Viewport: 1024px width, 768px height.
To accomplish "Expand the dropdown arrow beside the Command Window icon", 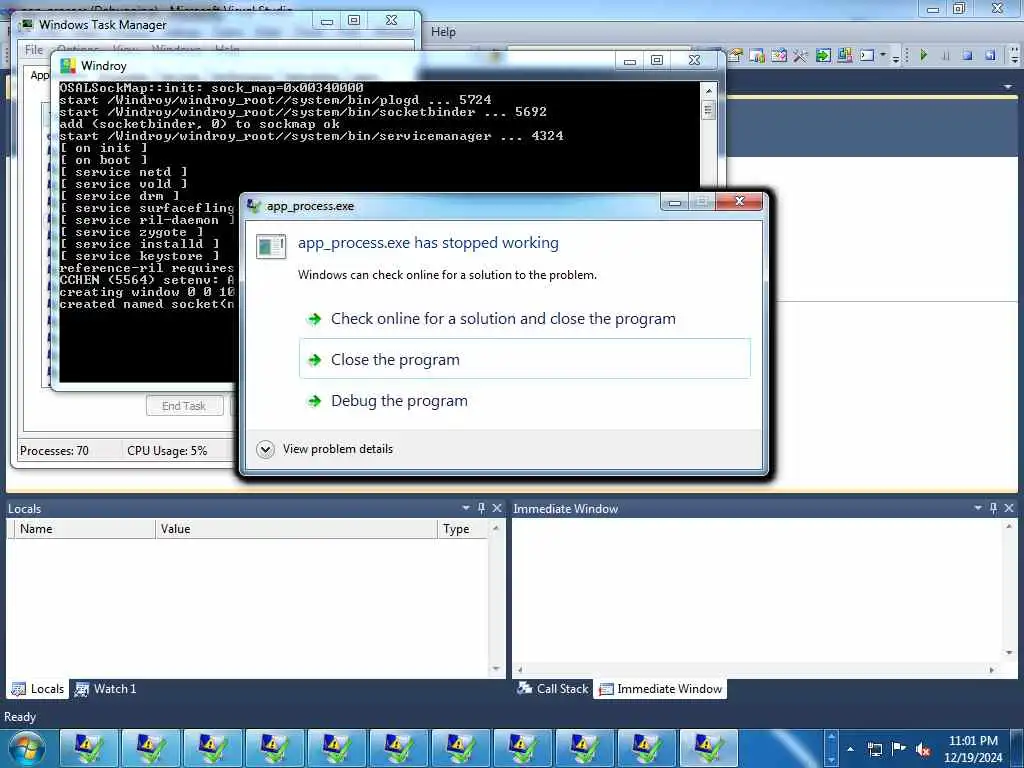I will pyautogui.click(x=883, y=56).
